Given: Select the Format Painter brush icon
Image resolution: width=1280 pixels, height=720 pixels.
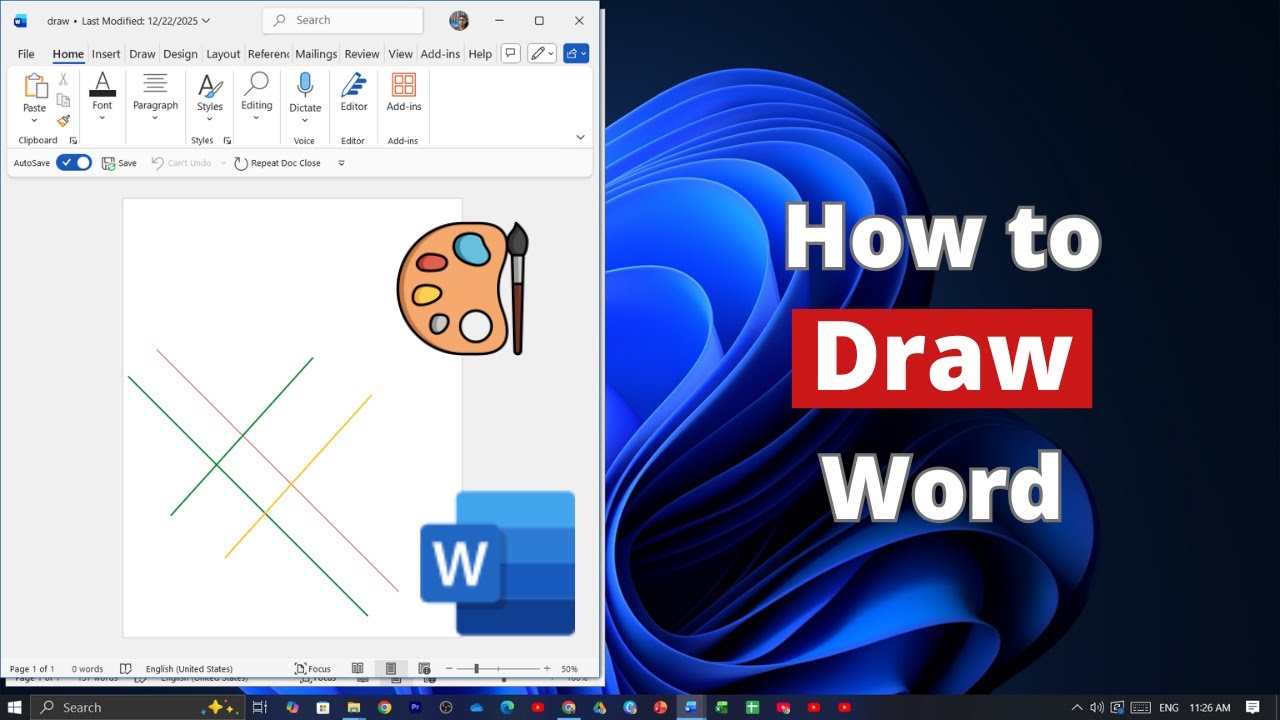Looking at the screenshot, I should pyautogui.click(x=63, y=120).
